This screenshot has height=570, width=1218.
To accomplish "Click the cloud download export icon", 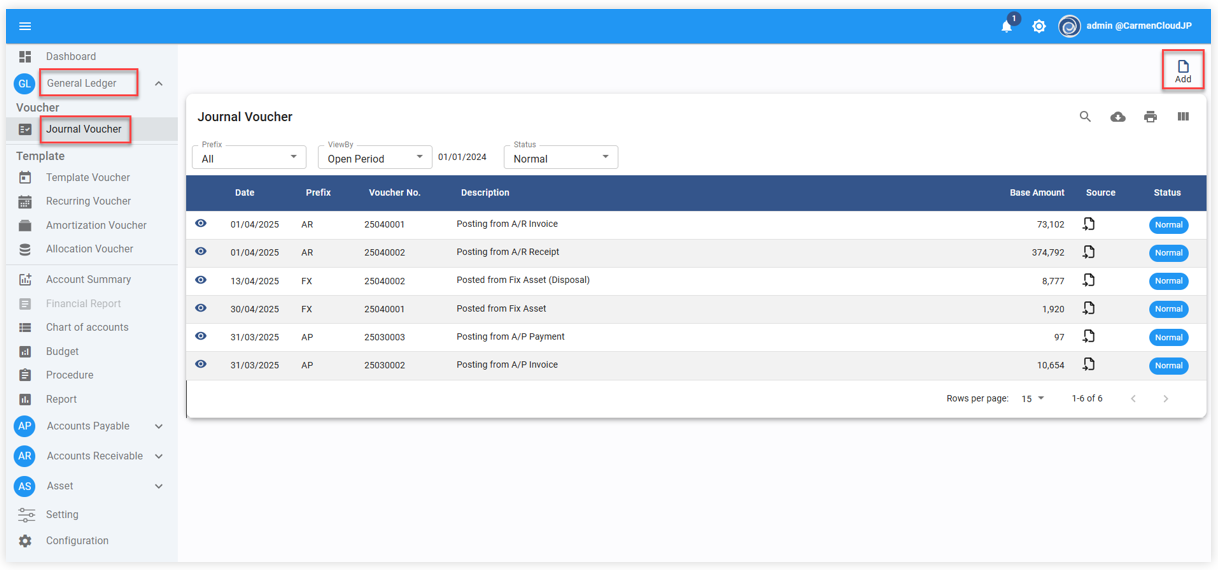I will [1118, 117].
